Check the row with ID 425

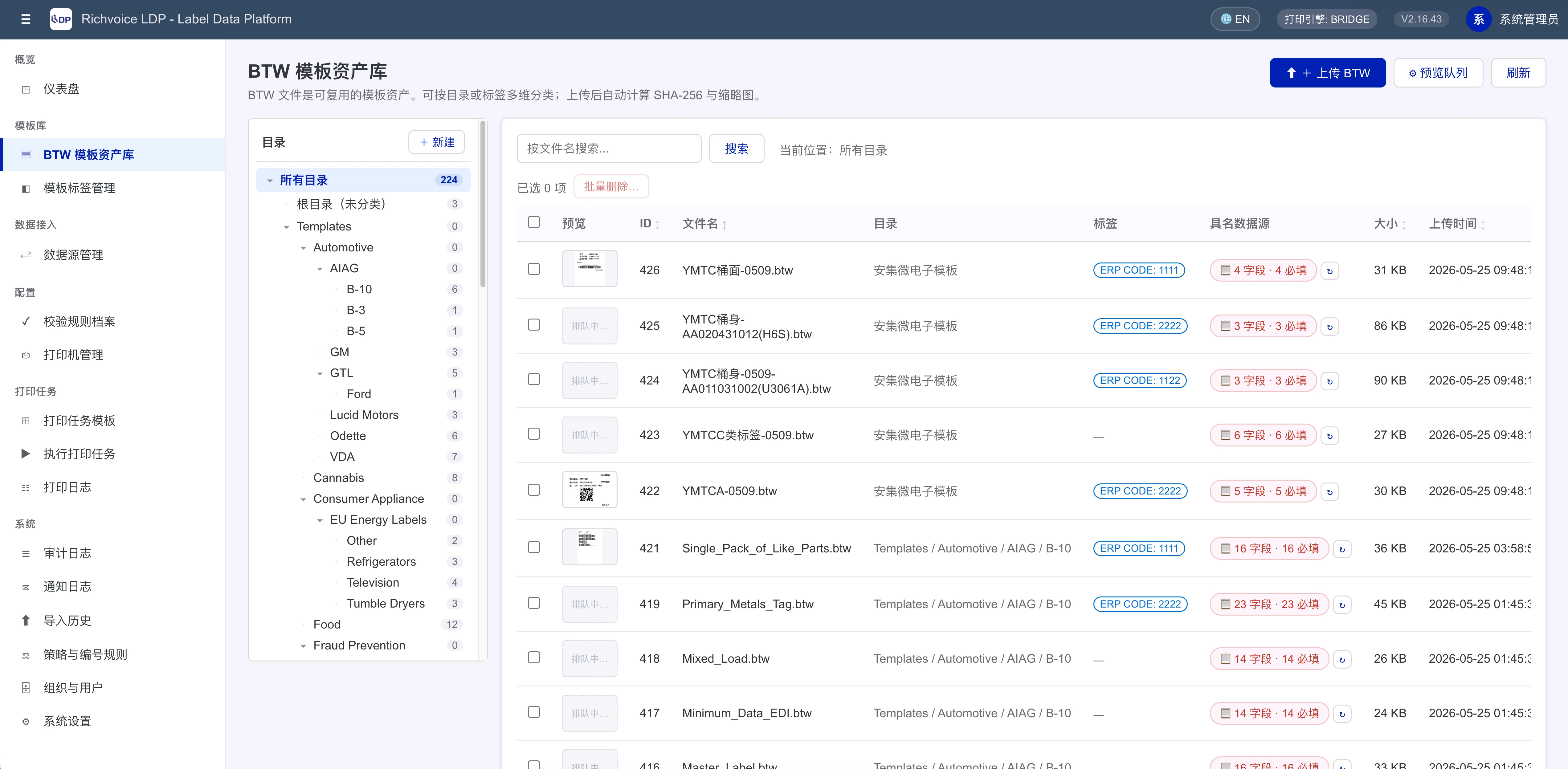534,325
